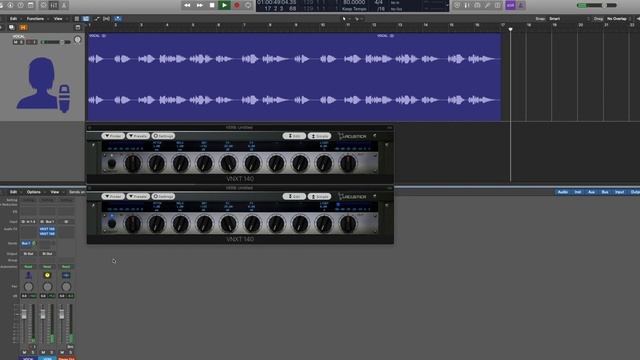Open the Editors button in control bar
The width and height of the screenshot is (640, 360).
[x=64, y=5]
